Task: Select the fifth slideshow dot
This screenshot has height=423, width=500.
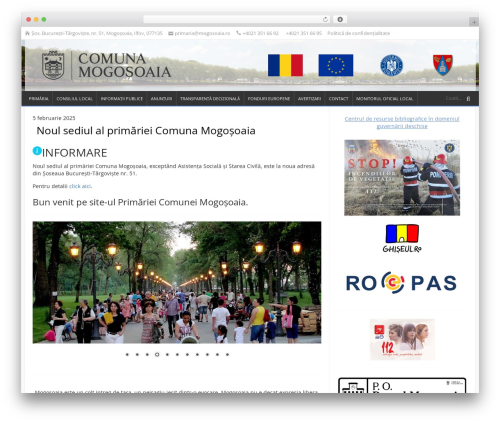Action: (x=167, y=354)
